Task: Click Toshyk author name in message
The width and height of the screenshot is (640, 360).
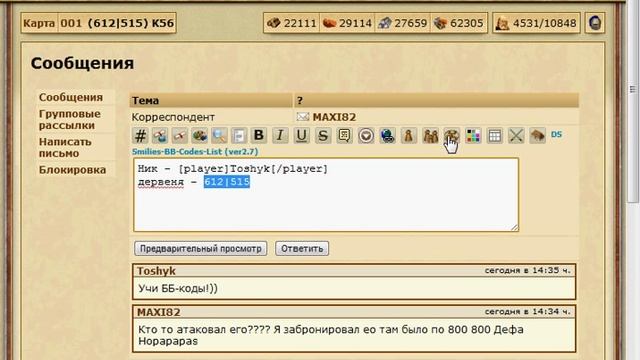Action: [x=156, y=271]
